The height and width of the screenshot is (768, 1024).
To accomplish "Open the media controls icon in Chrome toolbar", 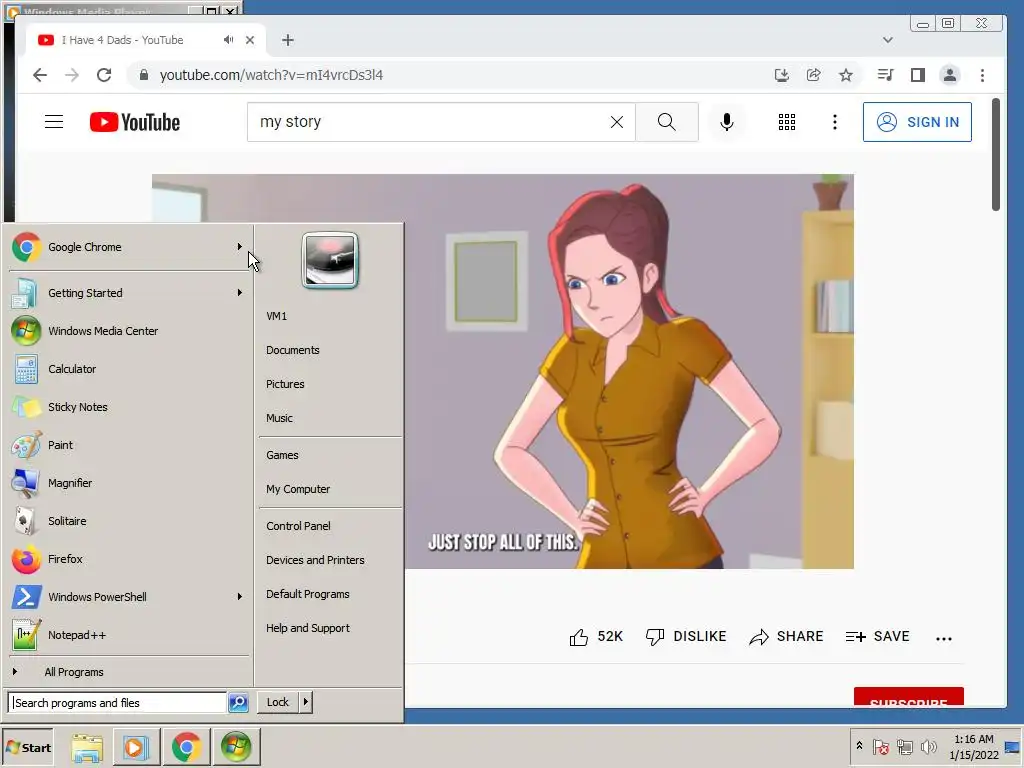I will pyautogui.click(x=886, y=75).
